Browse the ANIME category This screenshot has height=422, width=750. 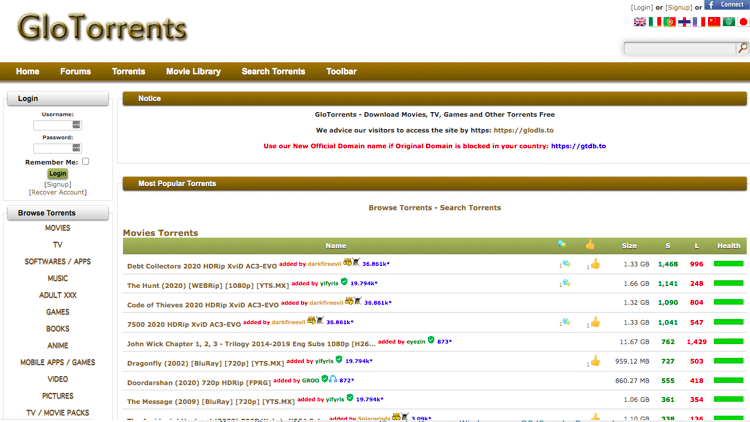[57, 345]
